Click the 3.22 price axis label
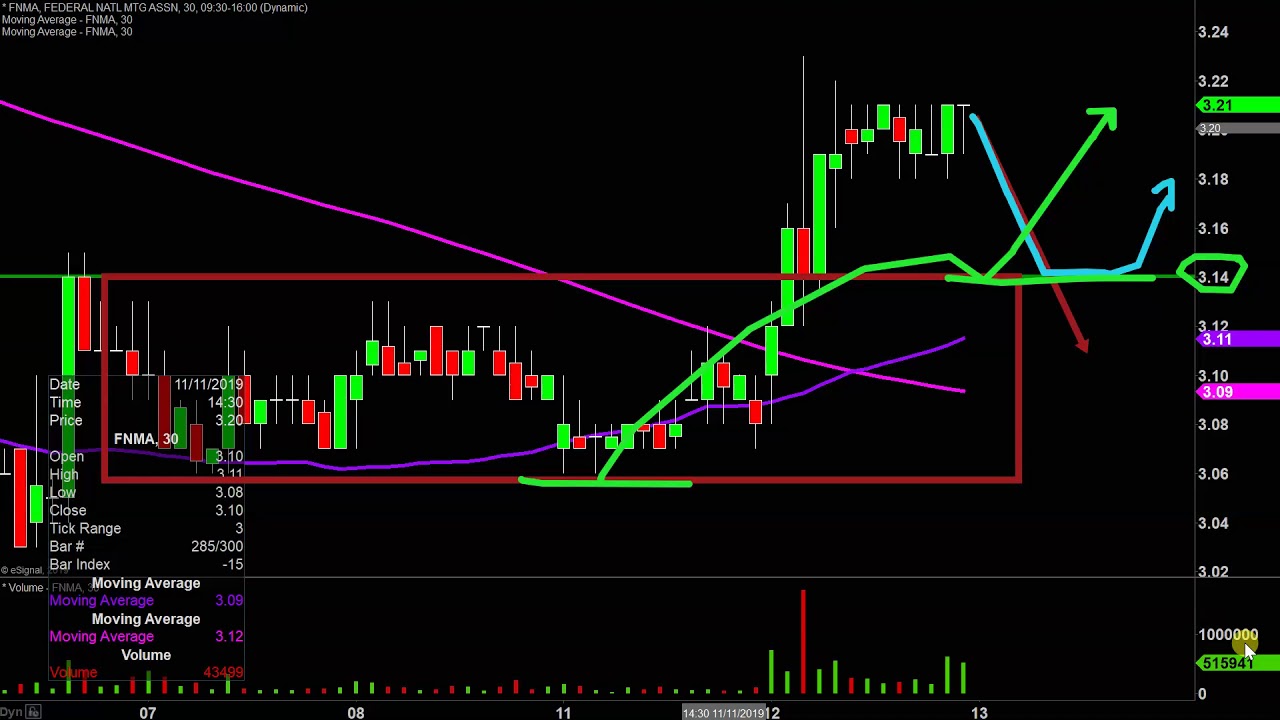This screenshot has height=720, width=1280. [x=1213, y=81]
